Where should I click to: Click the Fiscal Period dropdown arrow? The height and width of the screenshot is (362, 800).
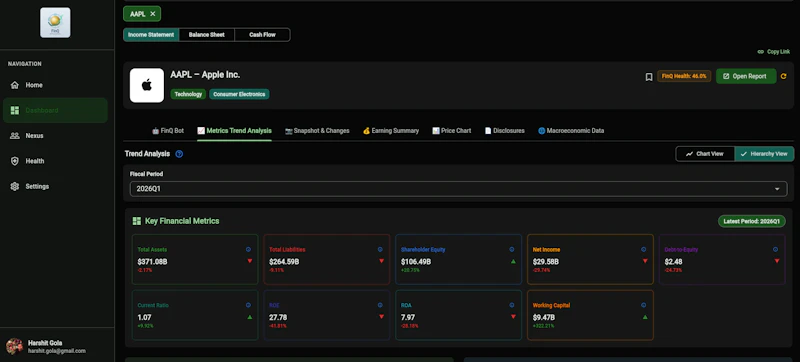tap(777, 189)
